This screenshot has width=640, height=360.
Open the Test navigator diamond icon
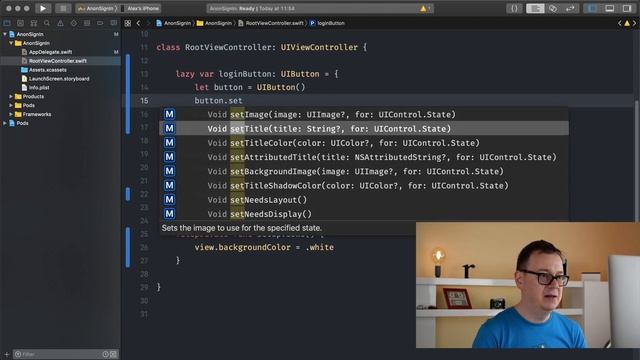click(73, 23)
